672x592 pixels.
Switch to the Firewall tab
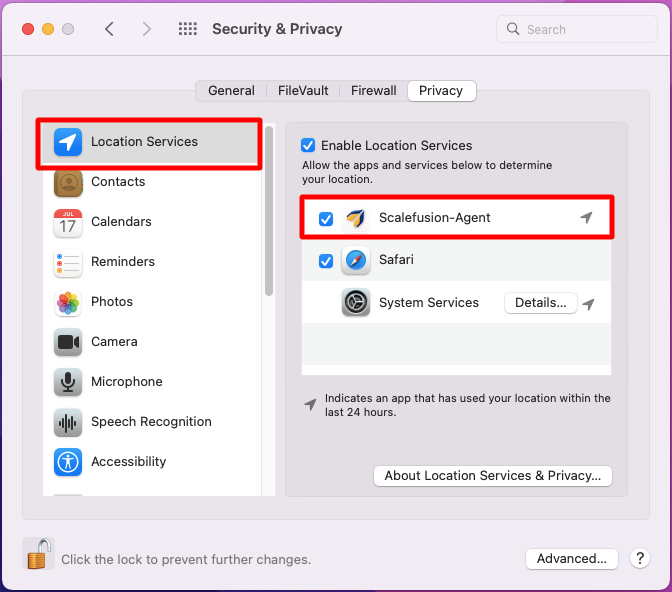coord(373,91)
